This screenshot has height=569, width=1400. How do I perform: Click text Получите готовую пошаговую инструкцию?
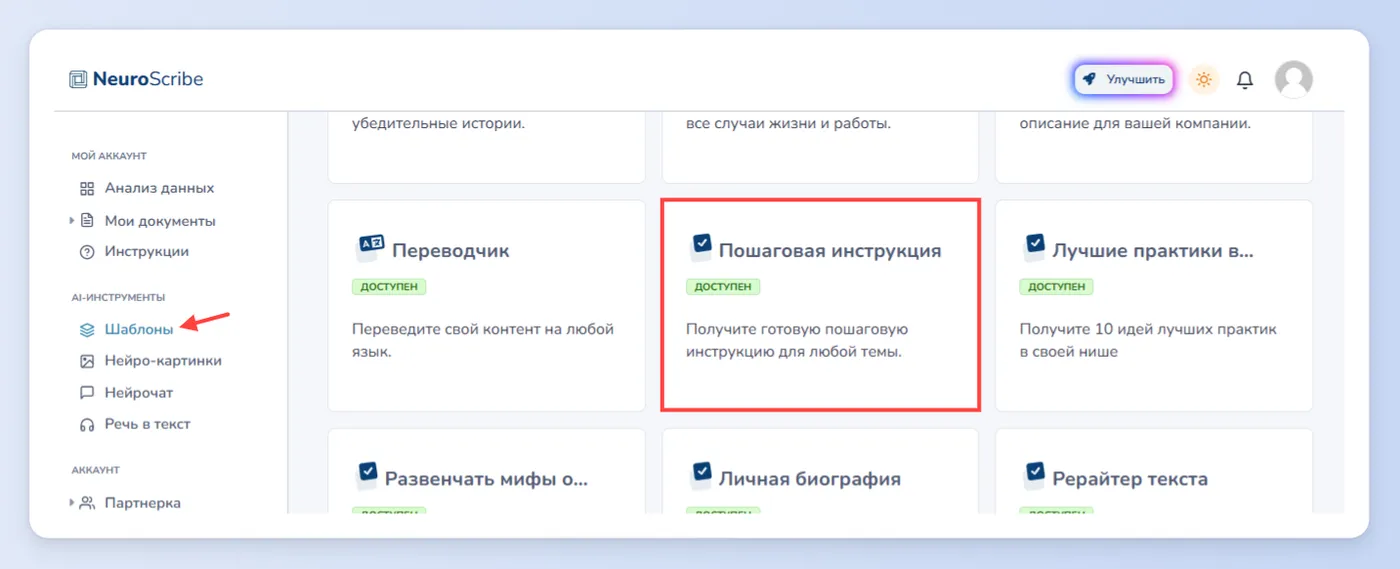tap(797, 339)
